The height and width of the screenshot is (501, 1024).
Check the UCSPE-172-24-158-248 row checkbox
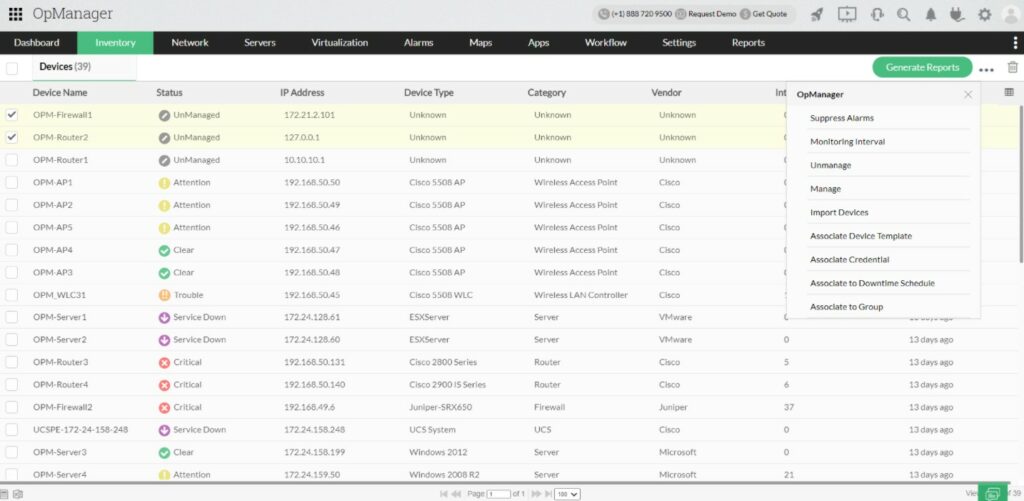click(x=12, y=430)
